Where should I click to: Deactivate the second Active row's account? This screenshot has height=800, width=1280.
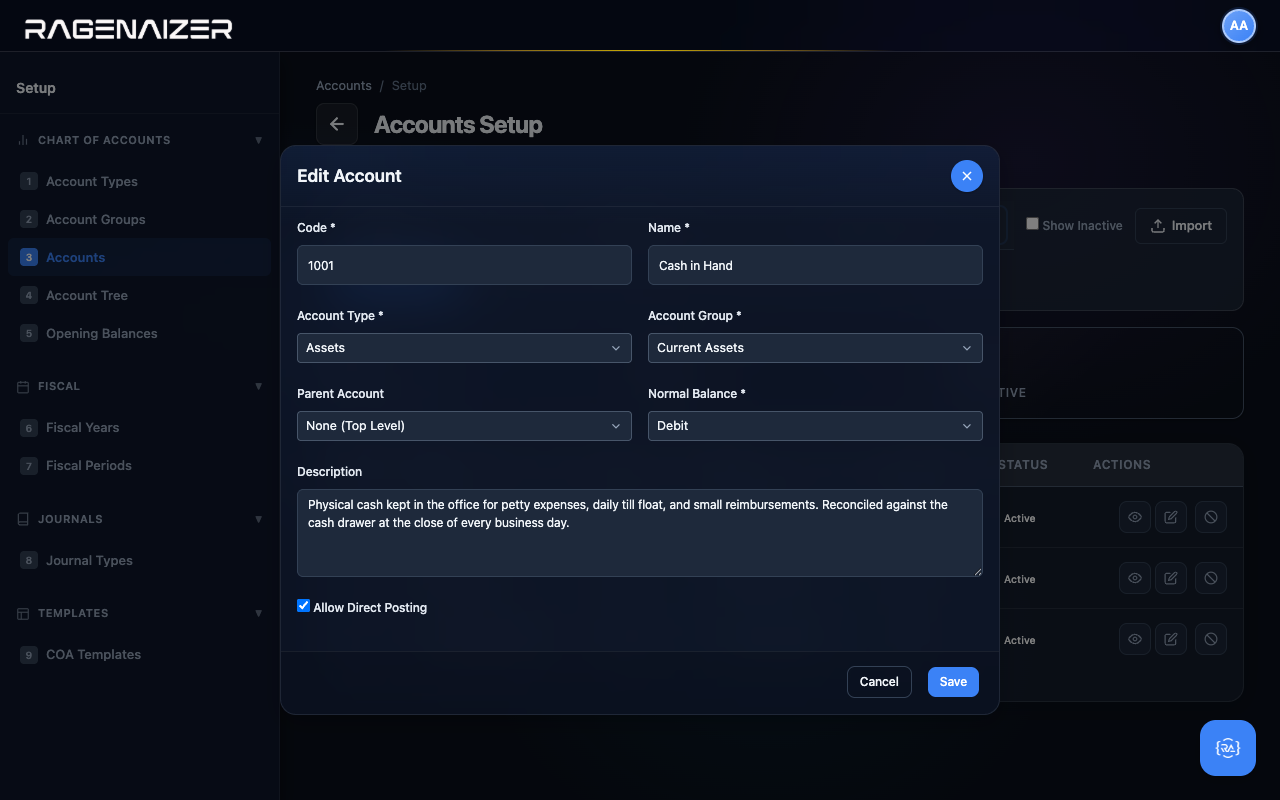coord(1211,579)
